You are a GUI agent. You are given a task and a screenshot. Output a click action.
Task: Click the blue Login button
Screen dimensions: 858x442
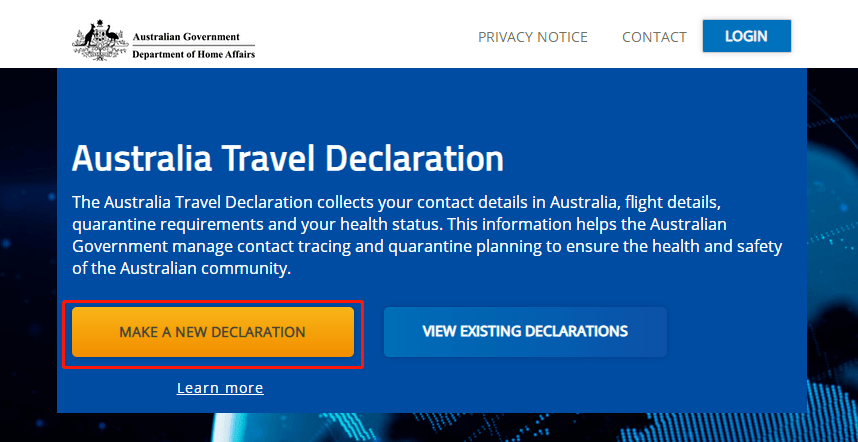[746, 36]
